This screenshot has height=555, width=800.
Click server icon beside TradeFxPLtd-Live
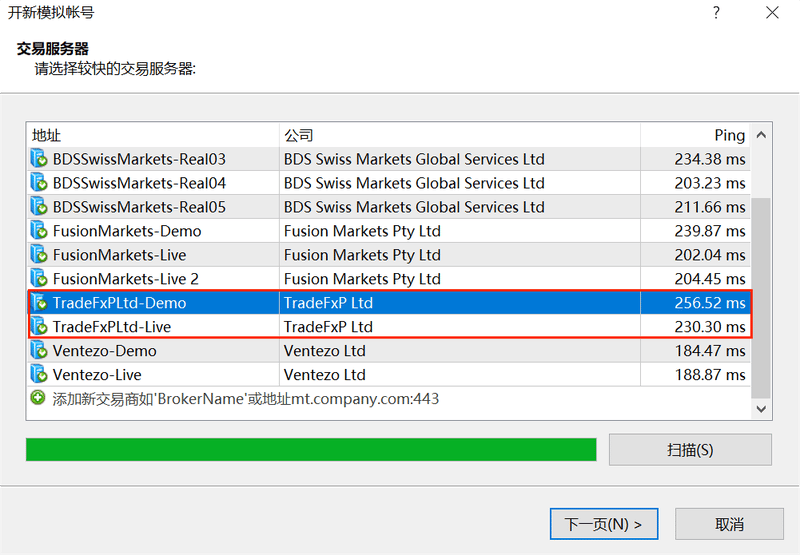point(39,326)
